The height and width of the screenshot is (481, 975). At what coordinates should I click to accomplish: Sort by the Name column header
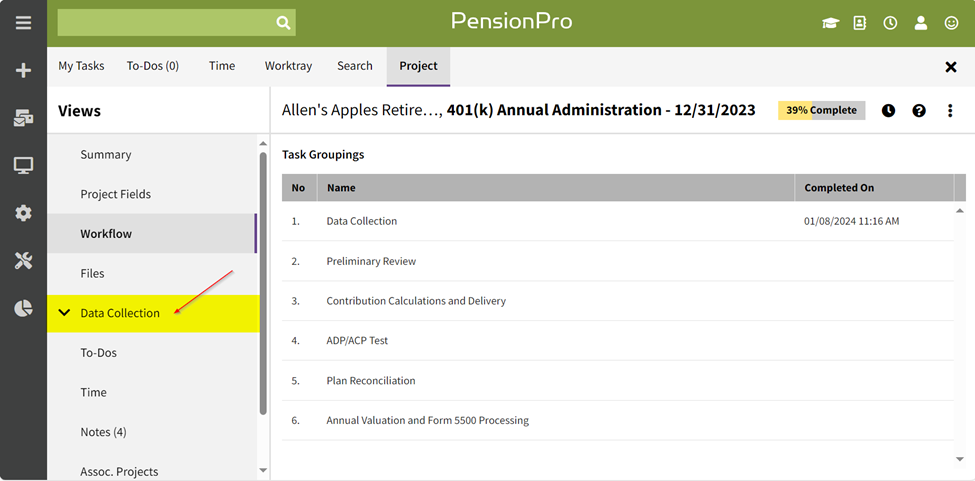point(556,188)
